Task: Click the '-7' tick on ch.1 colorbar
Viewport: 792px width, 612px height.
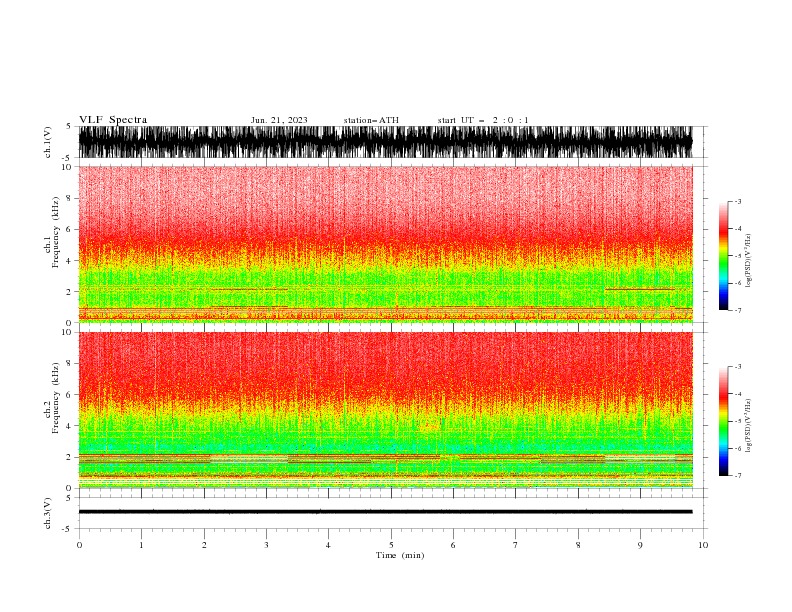Action: [x=738, y=310]
